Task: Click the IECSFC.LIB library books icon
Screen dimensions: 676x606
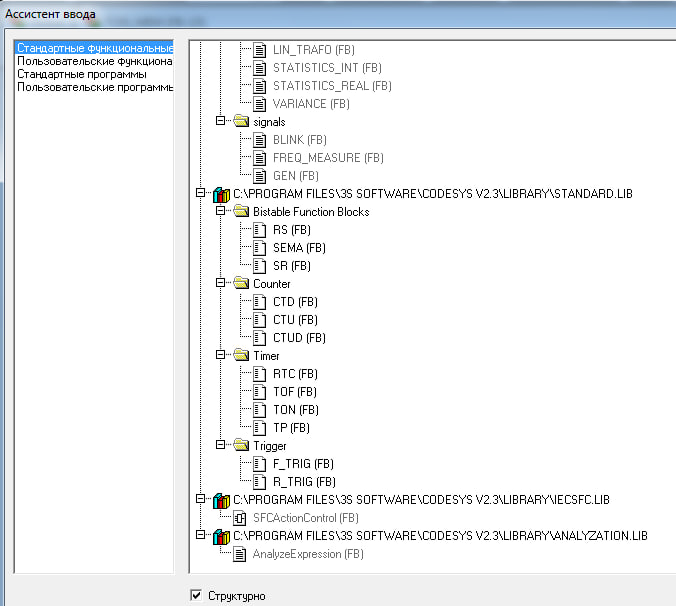Action: click(x=222, y=500)
